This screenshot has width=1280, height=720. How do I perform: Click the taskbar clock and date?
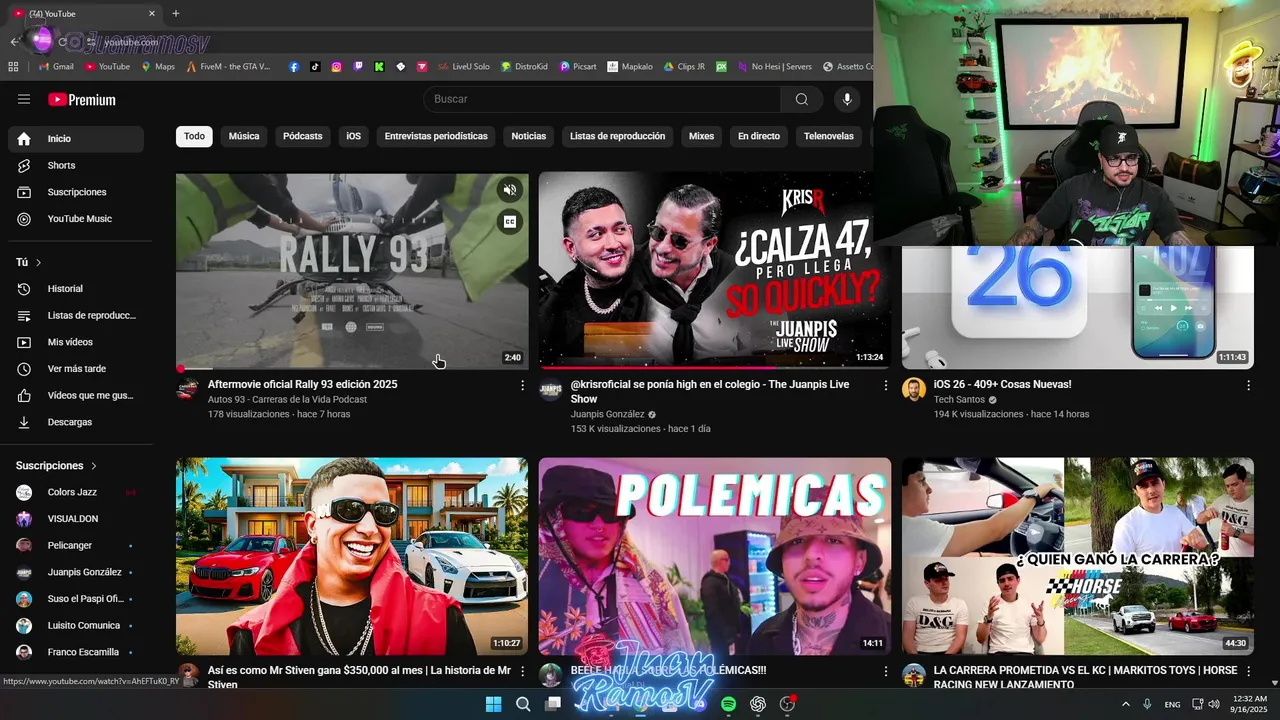[x=1249, y=704]
